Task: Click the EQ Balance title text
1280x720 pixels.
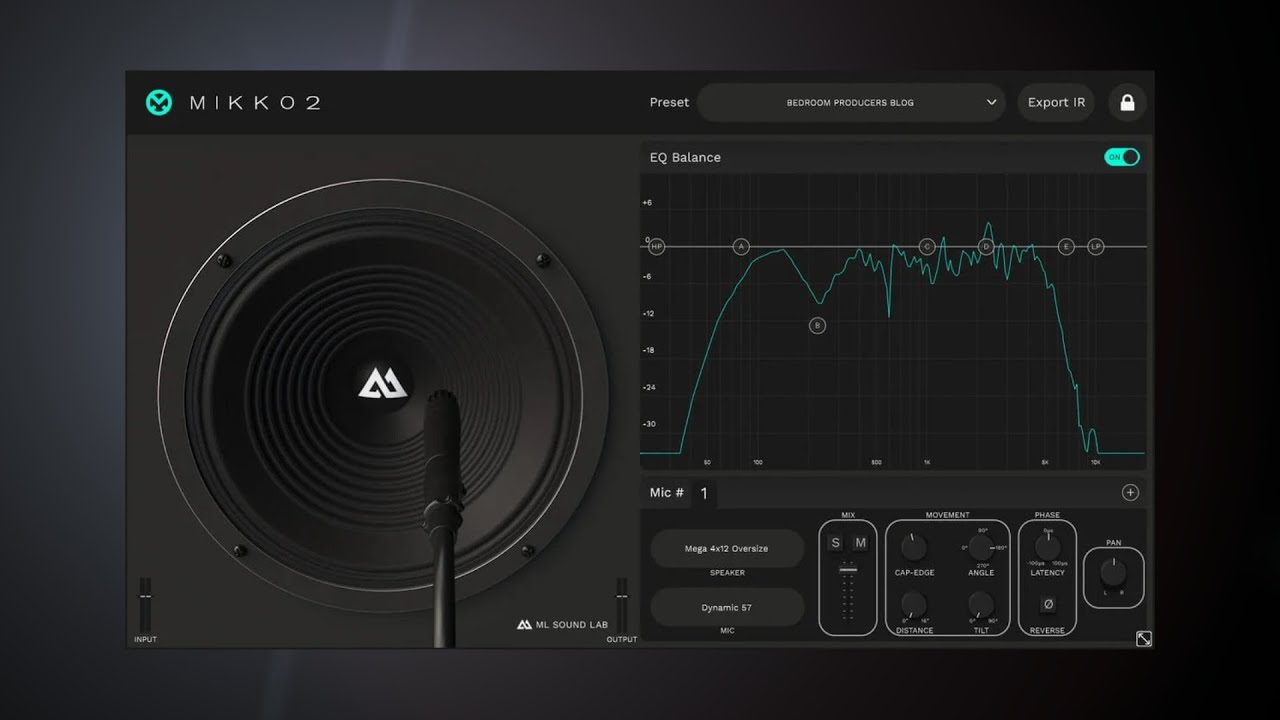Action: point(685,157)
